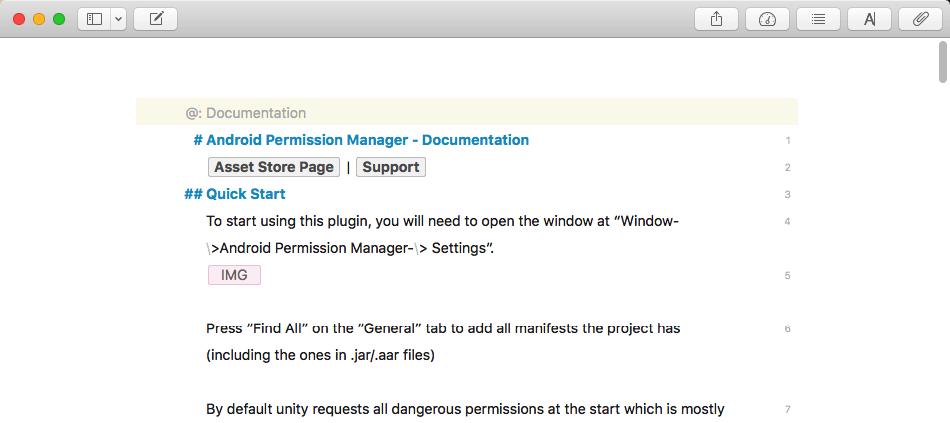
Task: Click the Asset Store Page link
Action: 274,167
